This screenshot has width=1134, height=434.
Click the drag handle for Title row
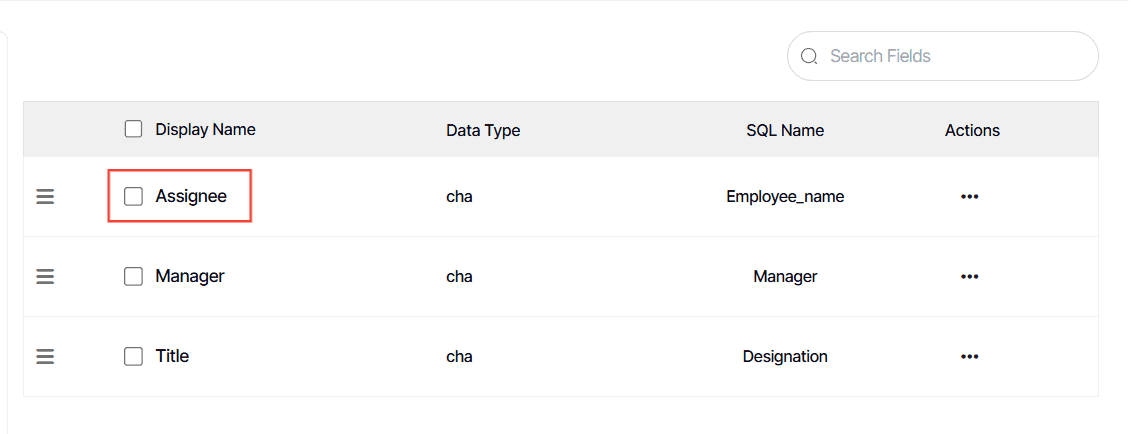[45, 357]
